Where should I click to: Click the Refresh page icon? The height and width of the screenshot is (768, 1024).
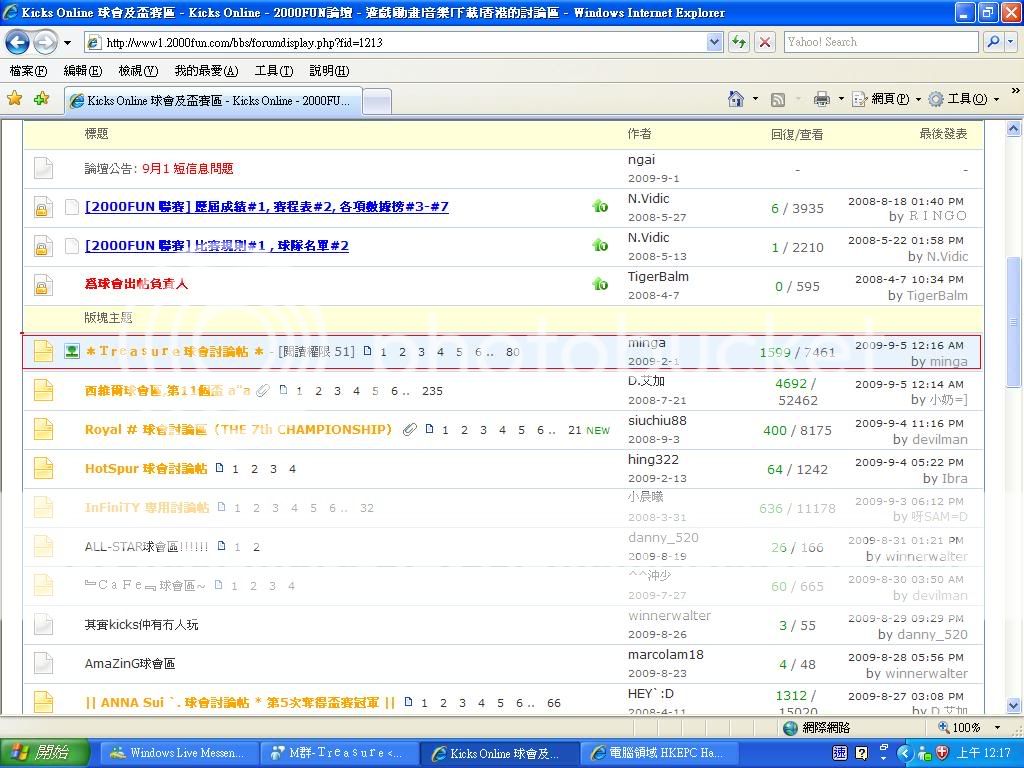point(739,42)
